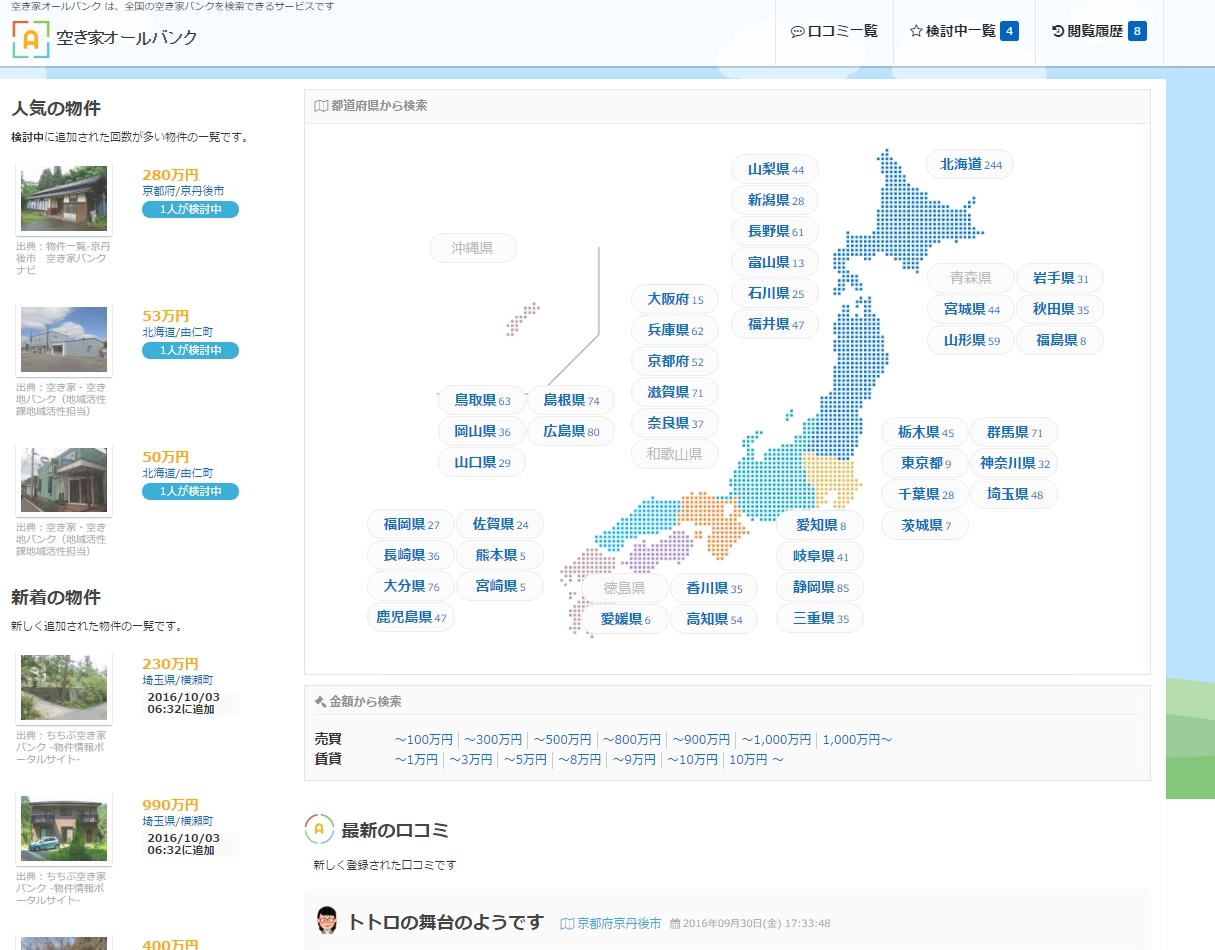
Task: Select 福岡県 prefecture button
Action: tap(411, 524)
